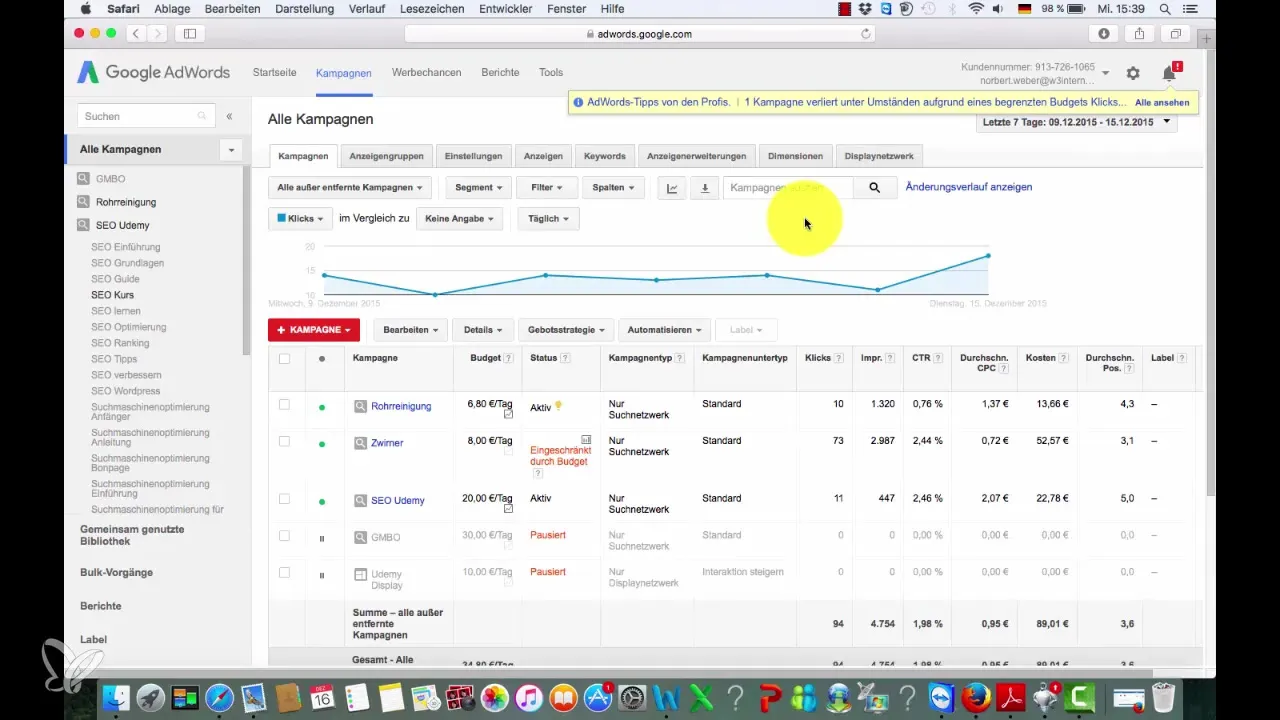Image resolution: width=1280 pixels, height=720 pixels.
Task: Click the sidebar Suchen input field
Action: pos(145,116)
